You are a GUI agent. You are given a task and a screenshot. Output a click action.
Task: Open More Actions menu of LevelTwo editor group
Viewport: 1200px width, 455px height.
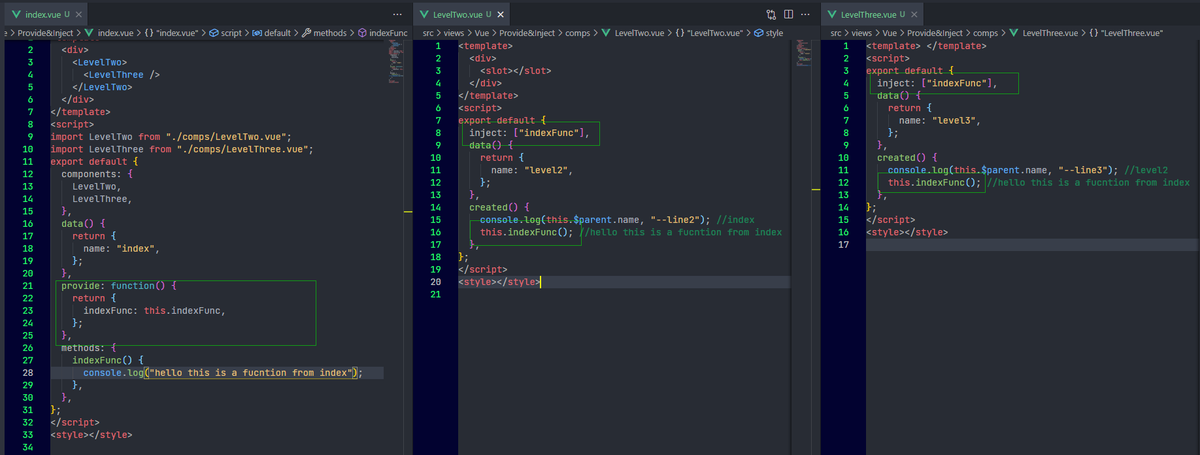[806, 14]
